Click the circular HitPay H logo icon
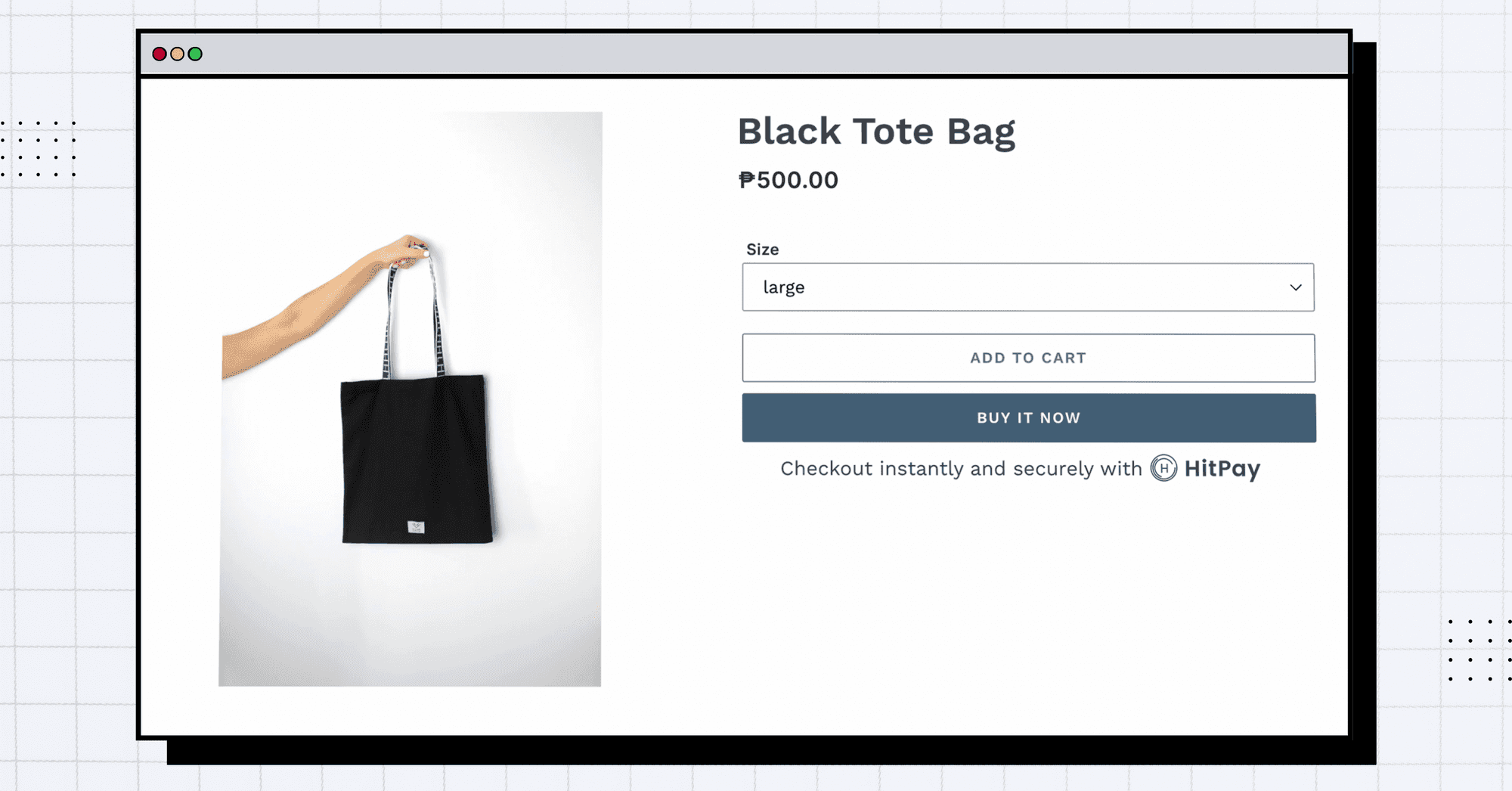Image resolution: width=1512 pixels, height=791 pixels. (1163, 469)
